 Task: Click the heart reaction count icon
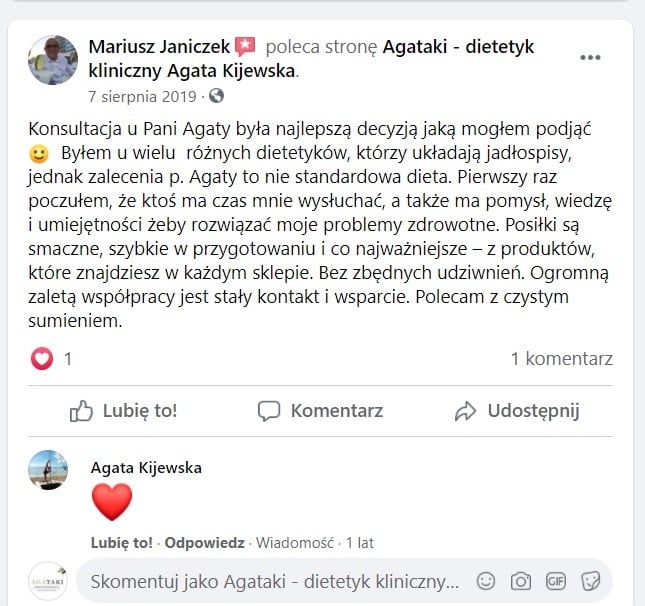click(x=42, y=359)
